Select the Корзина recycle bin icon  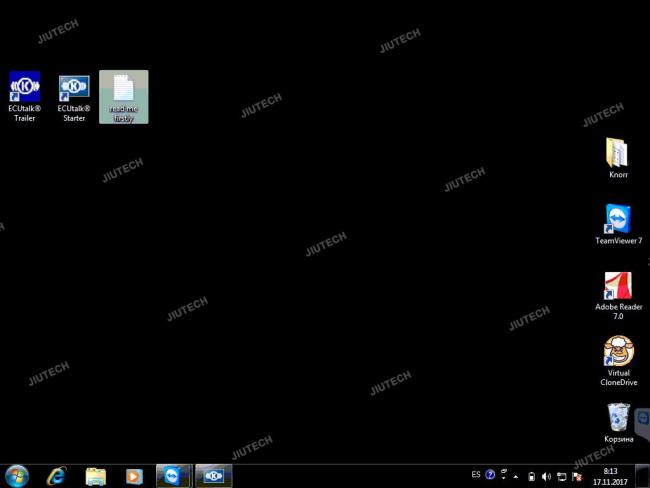point(618,422)
